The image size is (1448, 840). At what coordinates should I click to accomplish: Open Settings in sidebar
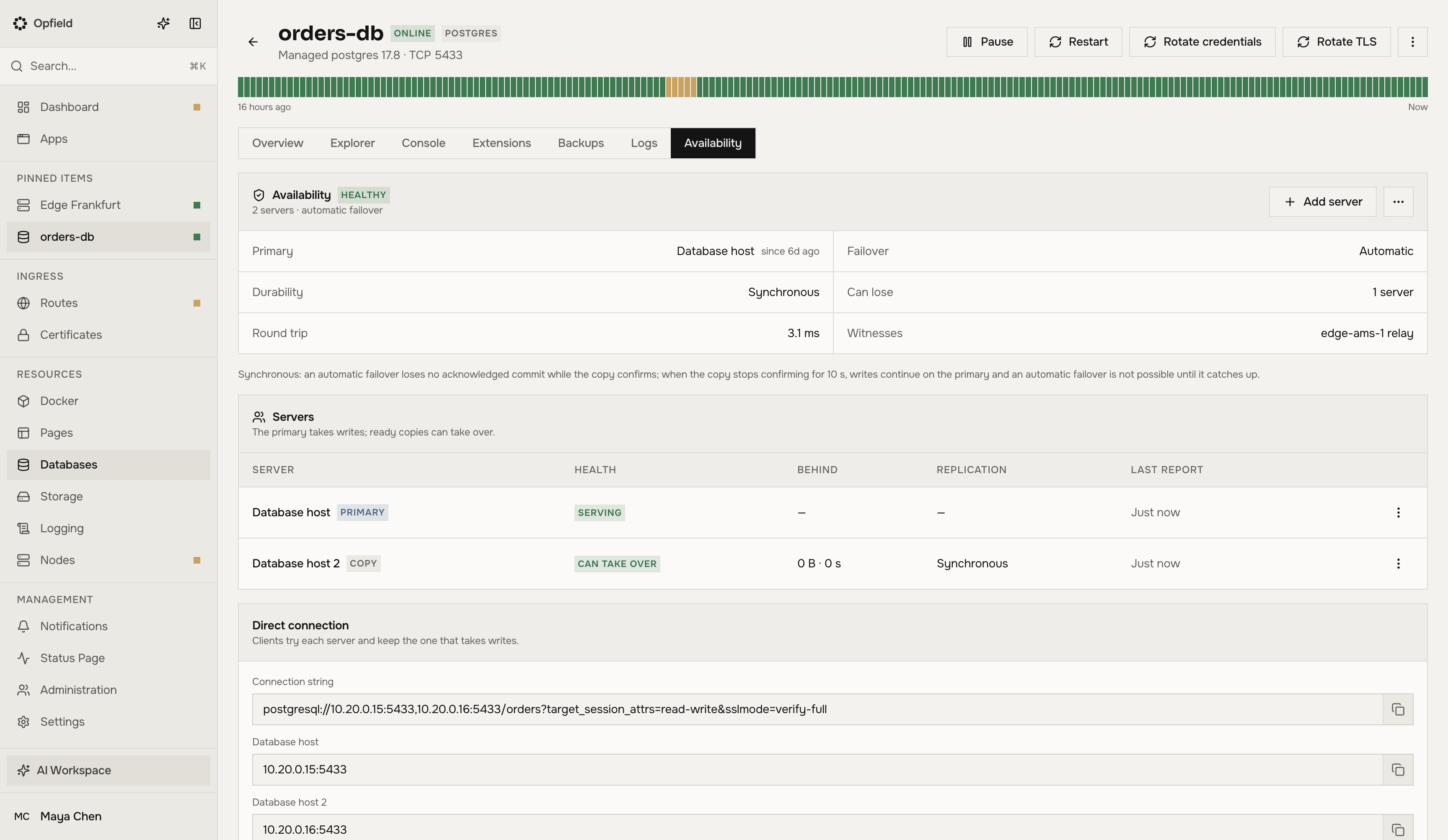109,722
